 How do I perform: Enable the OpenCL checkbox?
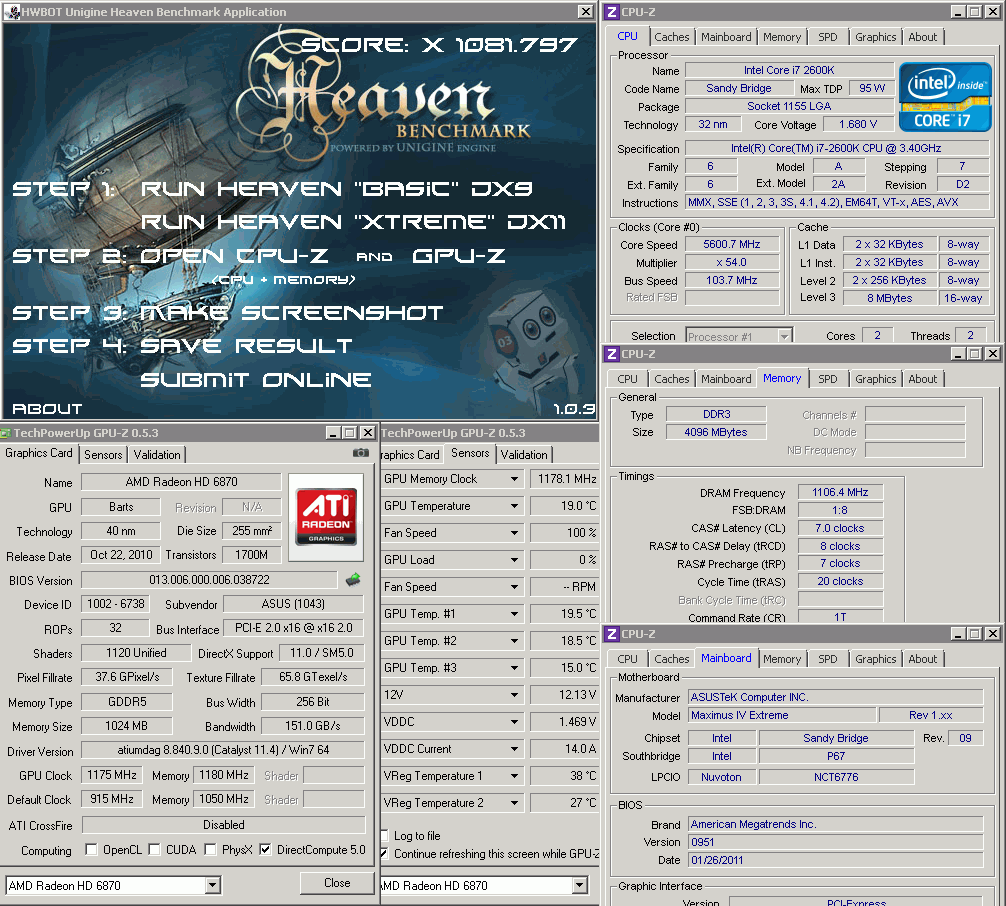91,850
